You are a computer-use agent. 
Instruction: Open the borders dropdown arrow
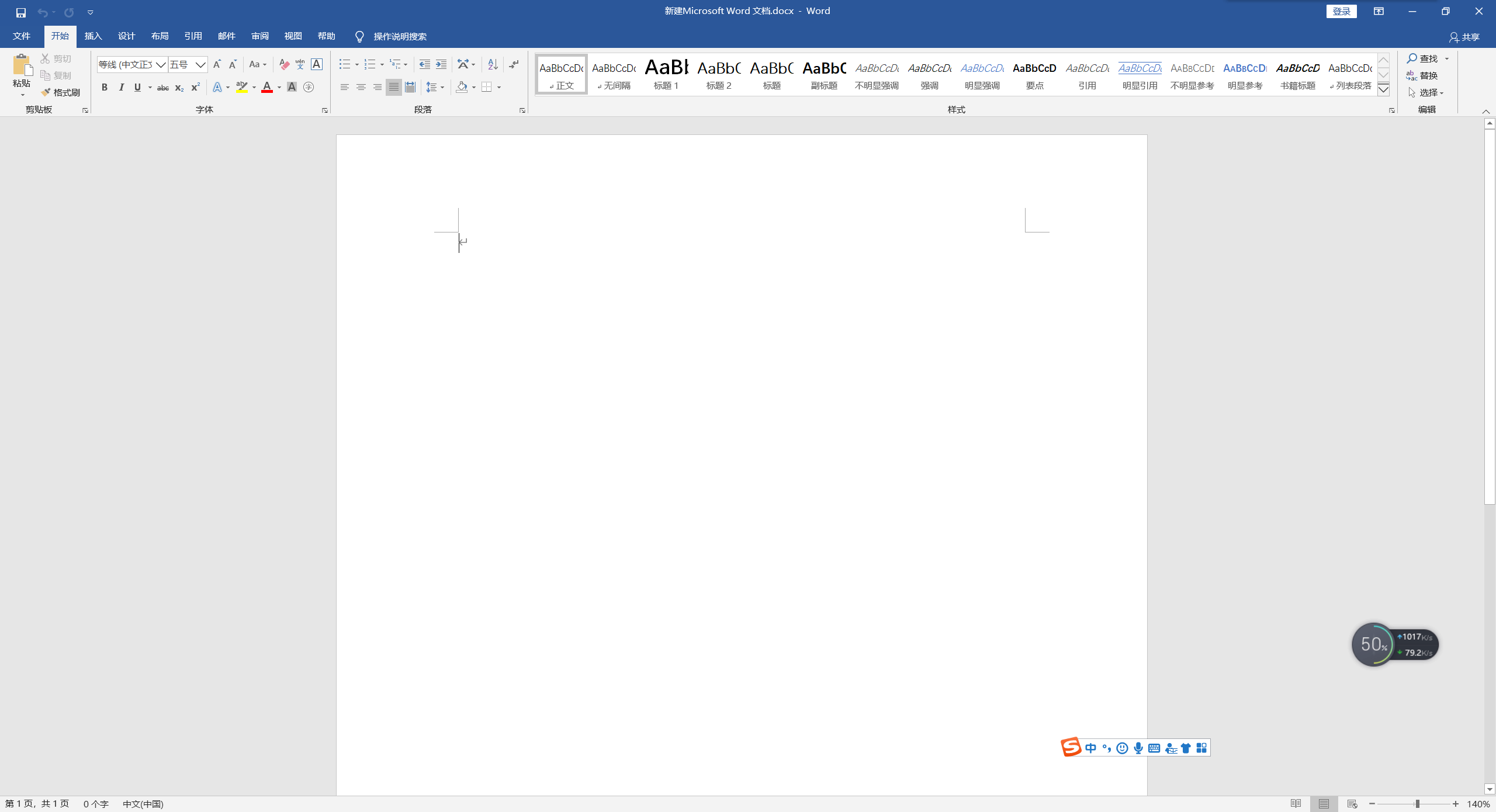coord(499,87)
